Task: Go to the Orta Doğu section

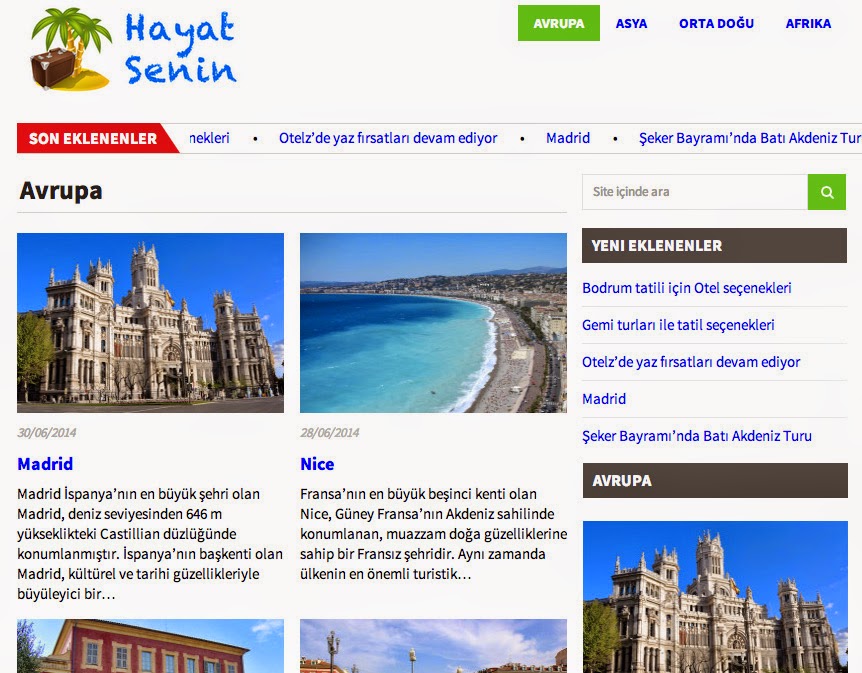Action: (716, 23)
